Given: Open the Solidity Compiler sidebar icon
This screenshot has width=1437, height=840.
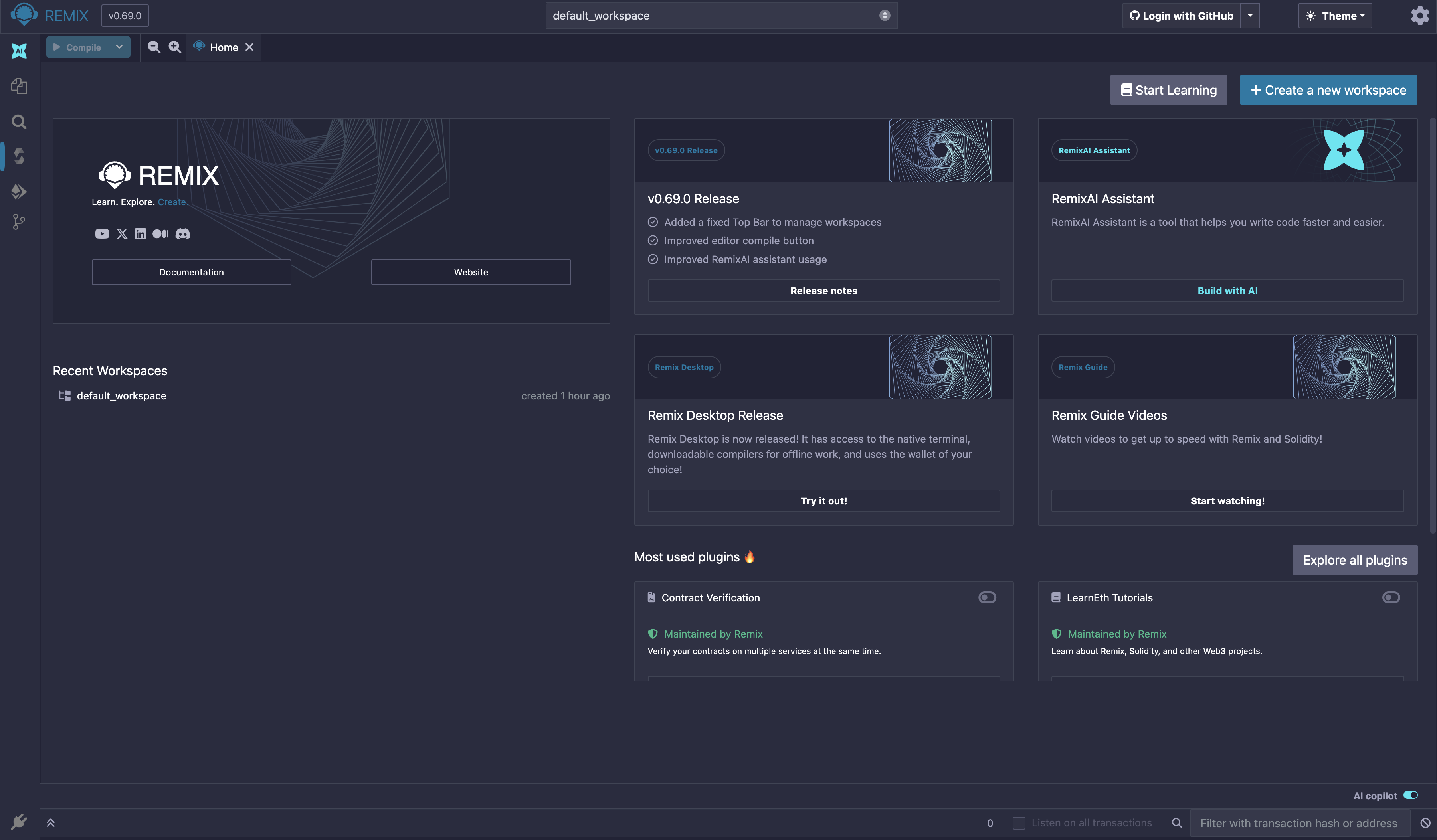Looking at the screenshot, I should [19, 156].
